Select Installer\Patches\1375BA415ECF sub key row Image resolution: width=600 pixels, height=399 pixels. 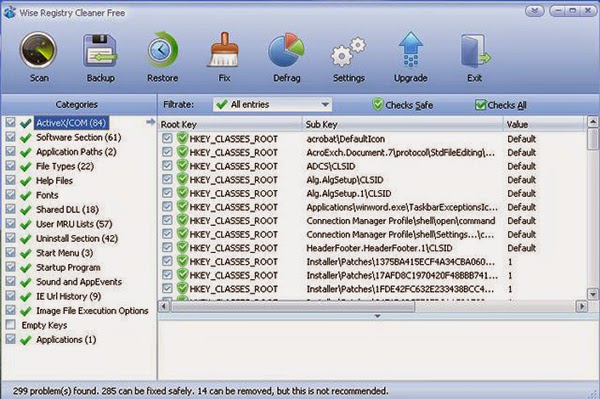pos(400,262)
